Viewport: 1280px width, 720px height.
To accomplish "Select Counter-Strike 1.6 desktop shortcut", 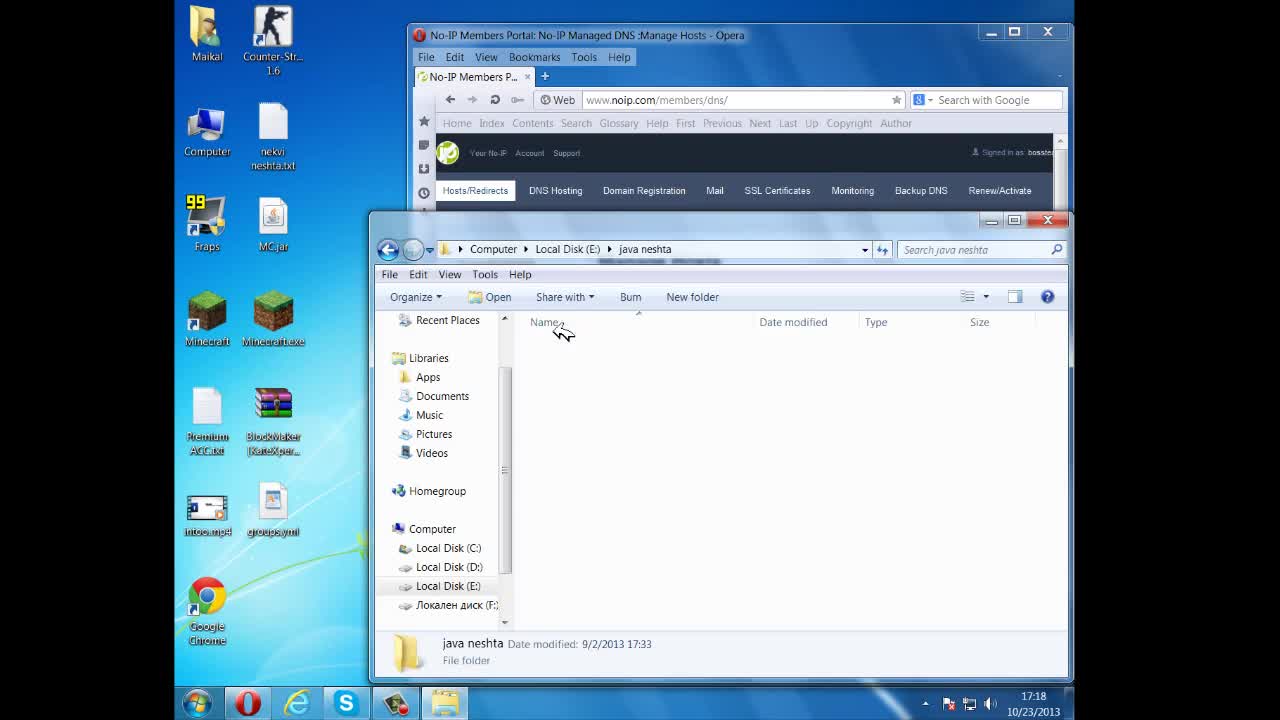I will click(273, 41).
